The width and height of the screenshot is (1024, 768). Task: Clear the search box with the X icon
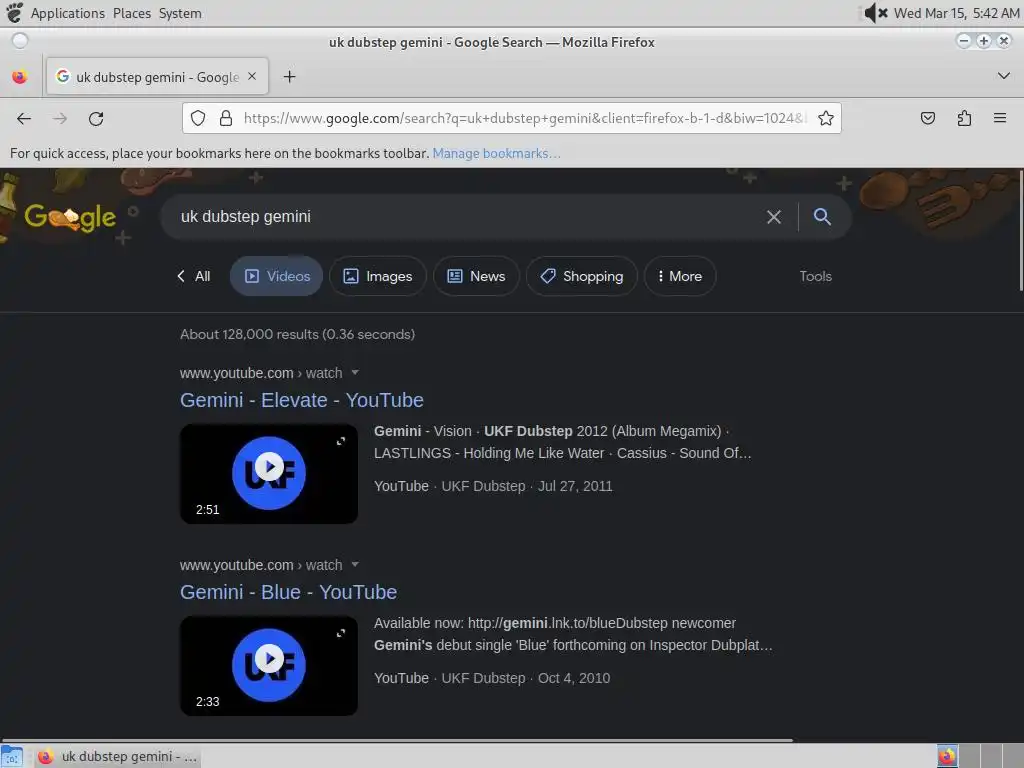774,217
